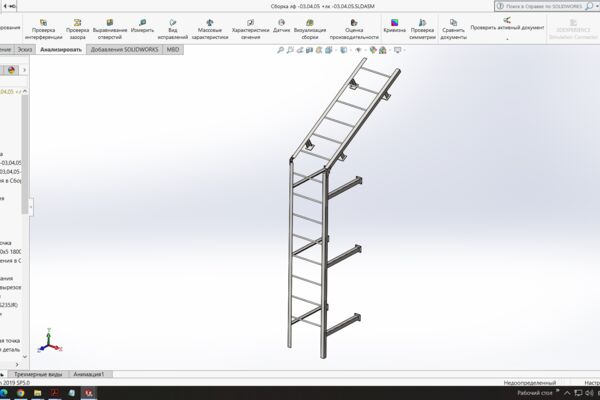The height and width of the screenshot is (400, 600).
Task: Click Dynamic Annotation Views icon in heads-up toolbar
Action: pyautogui.click(x=319, y=50)
